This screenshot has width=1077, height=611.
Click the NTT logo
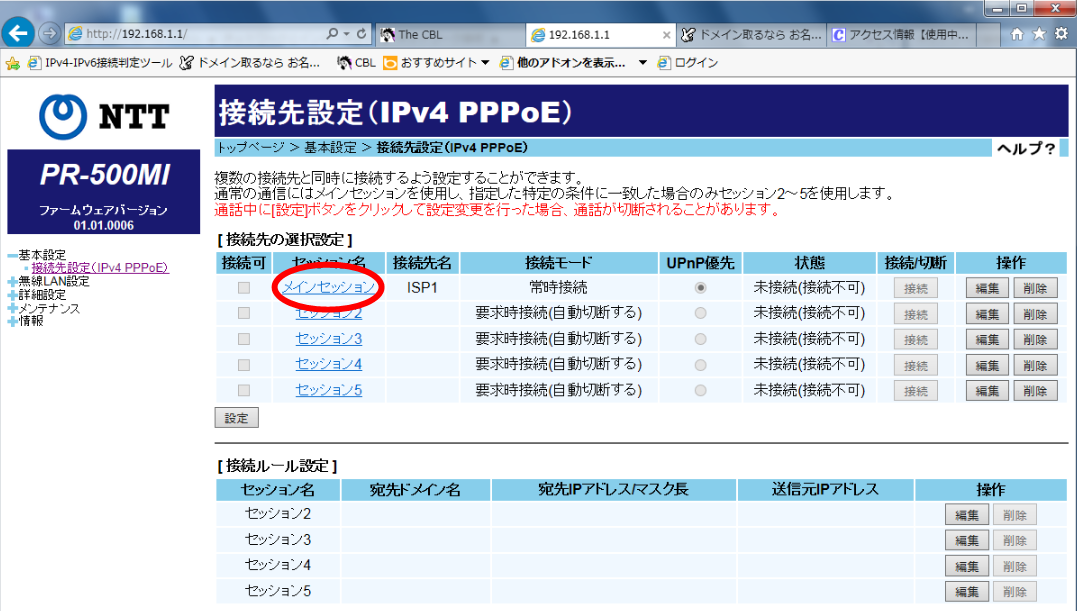(x=102, y=113)
